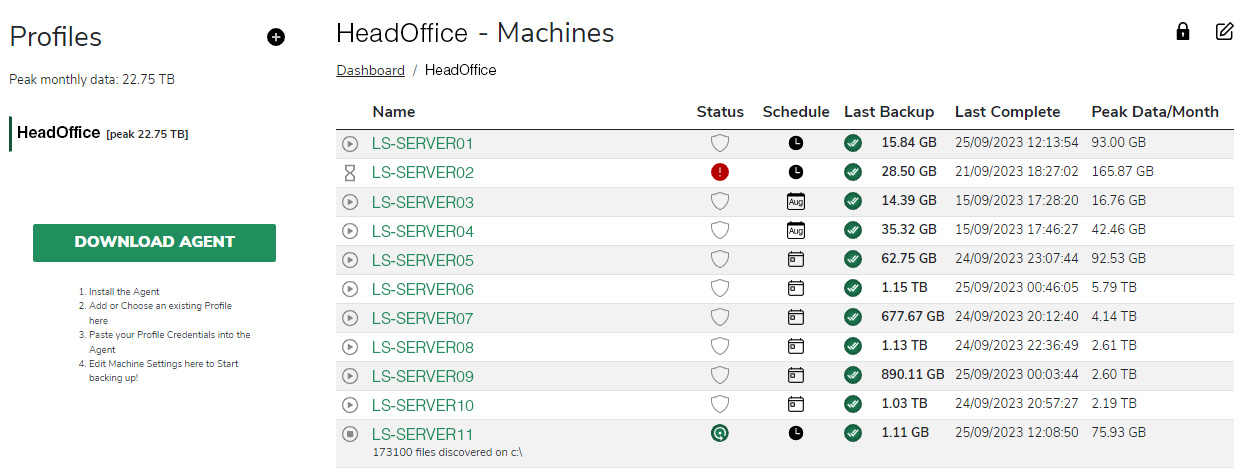Open the calendar schedule icon for LS-SERVER06
This screenshot has width=1249, height=471.
(x=796, y=289)
